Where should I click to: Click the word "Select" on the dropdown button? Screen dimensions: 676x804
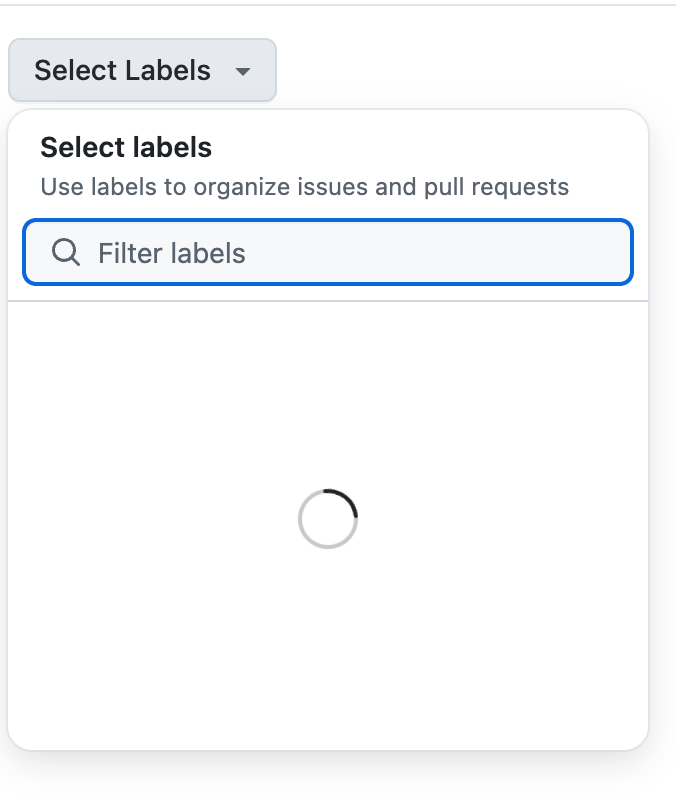(73, 71)
